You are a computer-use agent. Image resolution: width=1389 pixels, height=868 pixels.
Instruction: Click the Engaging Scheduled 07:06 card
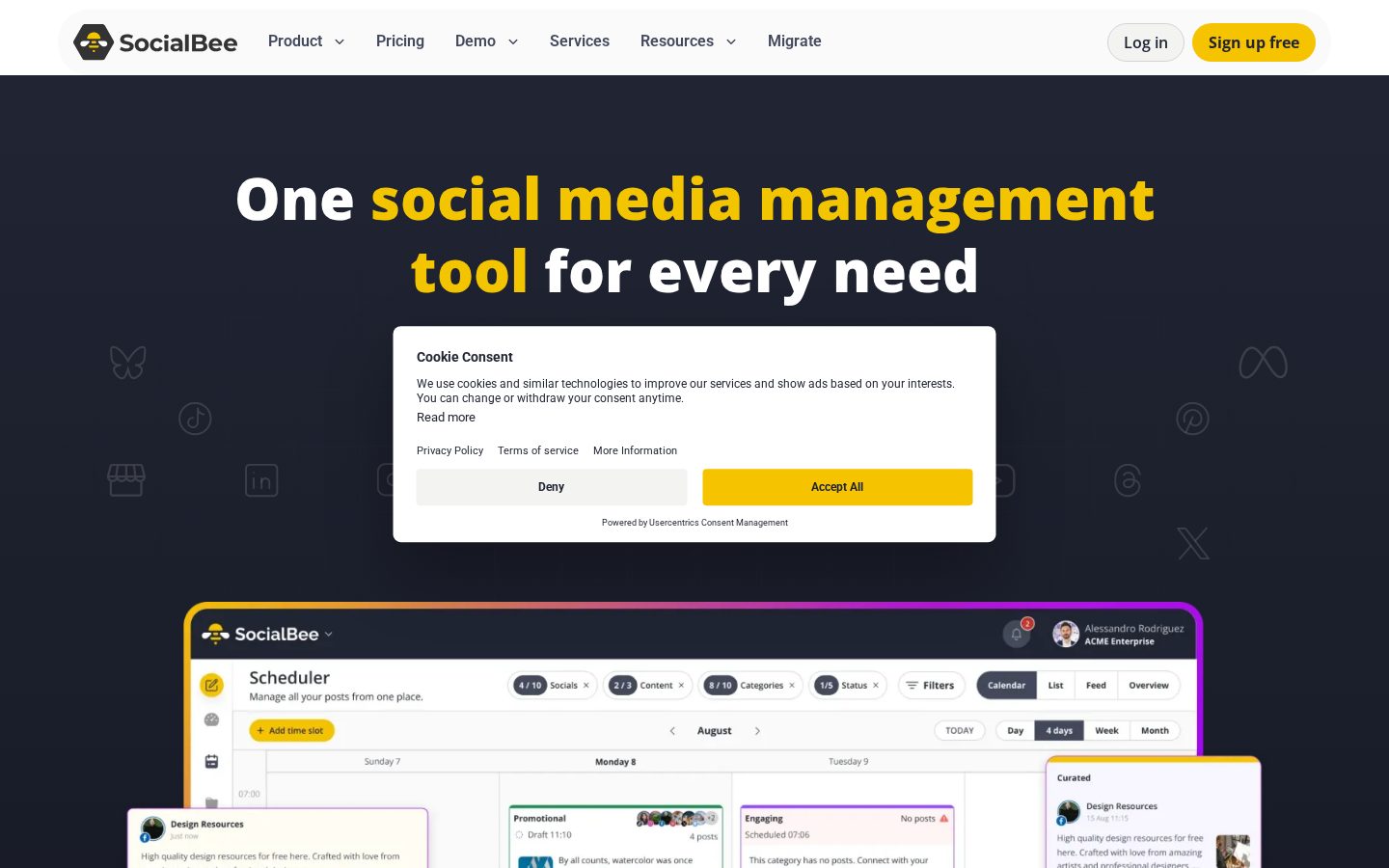(x=847, y=837)
